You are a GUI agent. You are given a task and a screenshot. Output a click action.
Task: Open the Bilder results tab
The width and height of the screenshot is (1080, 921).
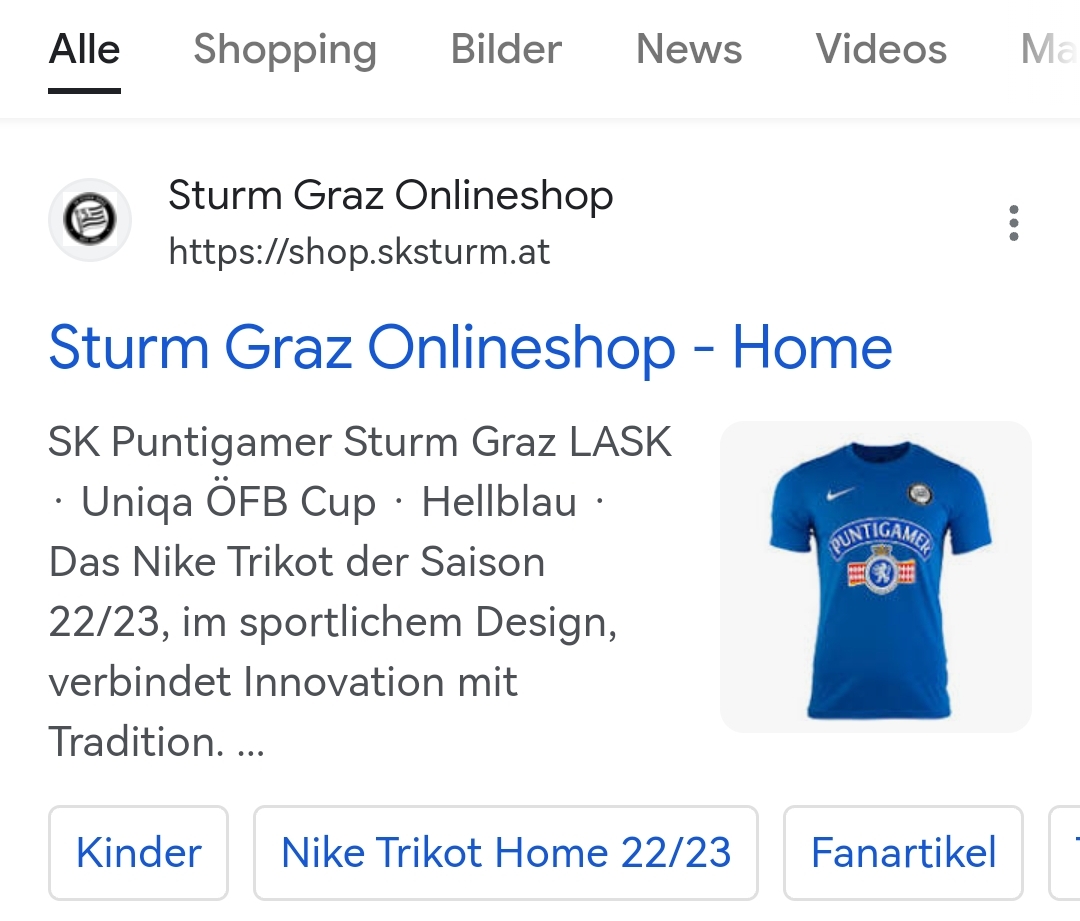point(506,50)
